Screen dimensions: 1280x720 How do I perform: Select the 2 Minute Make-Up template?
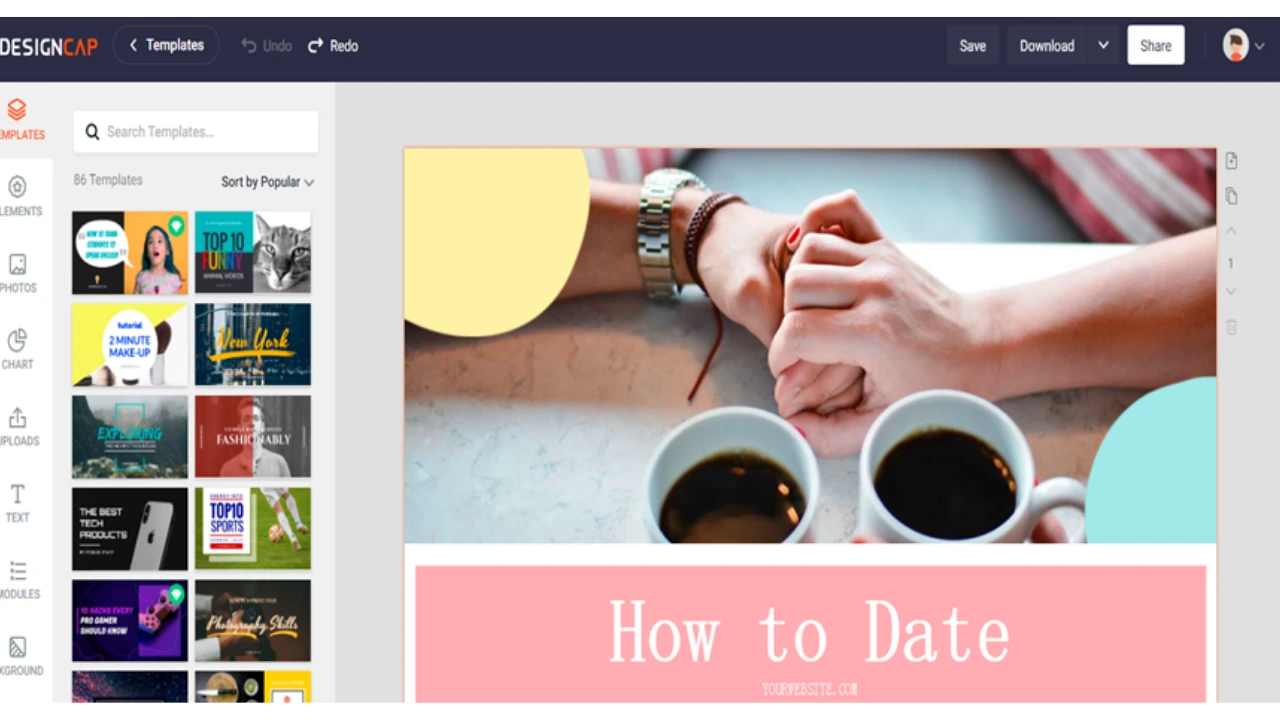[130, 344]
